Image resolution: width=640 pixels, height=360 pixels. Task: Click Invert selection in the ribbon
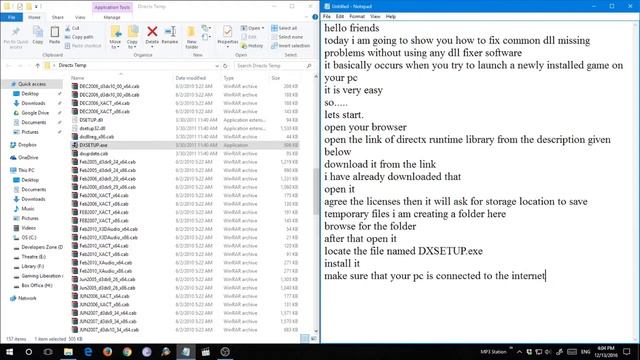click(290, 46)
